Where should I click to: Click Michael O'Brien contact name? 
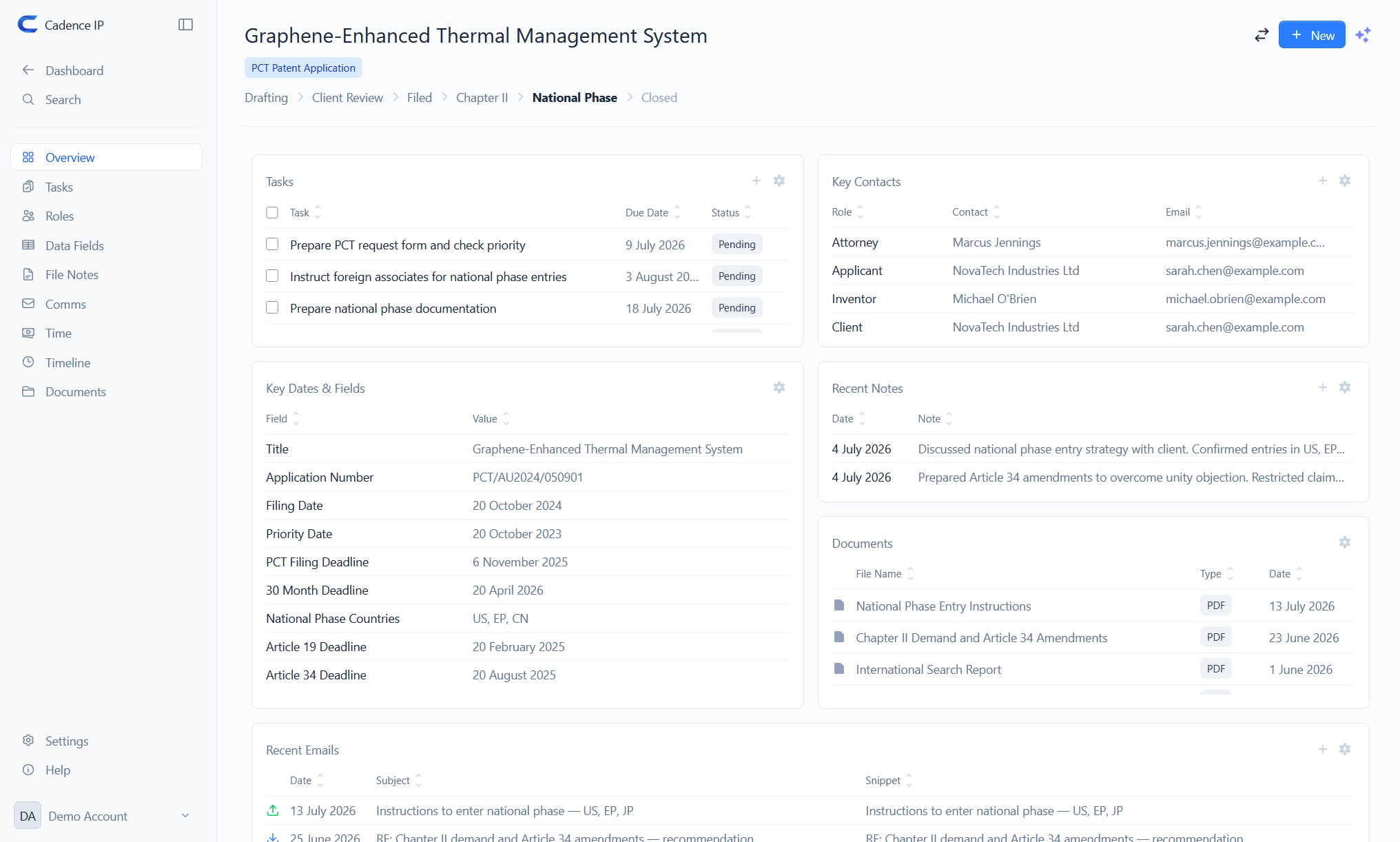coord(994,298)
